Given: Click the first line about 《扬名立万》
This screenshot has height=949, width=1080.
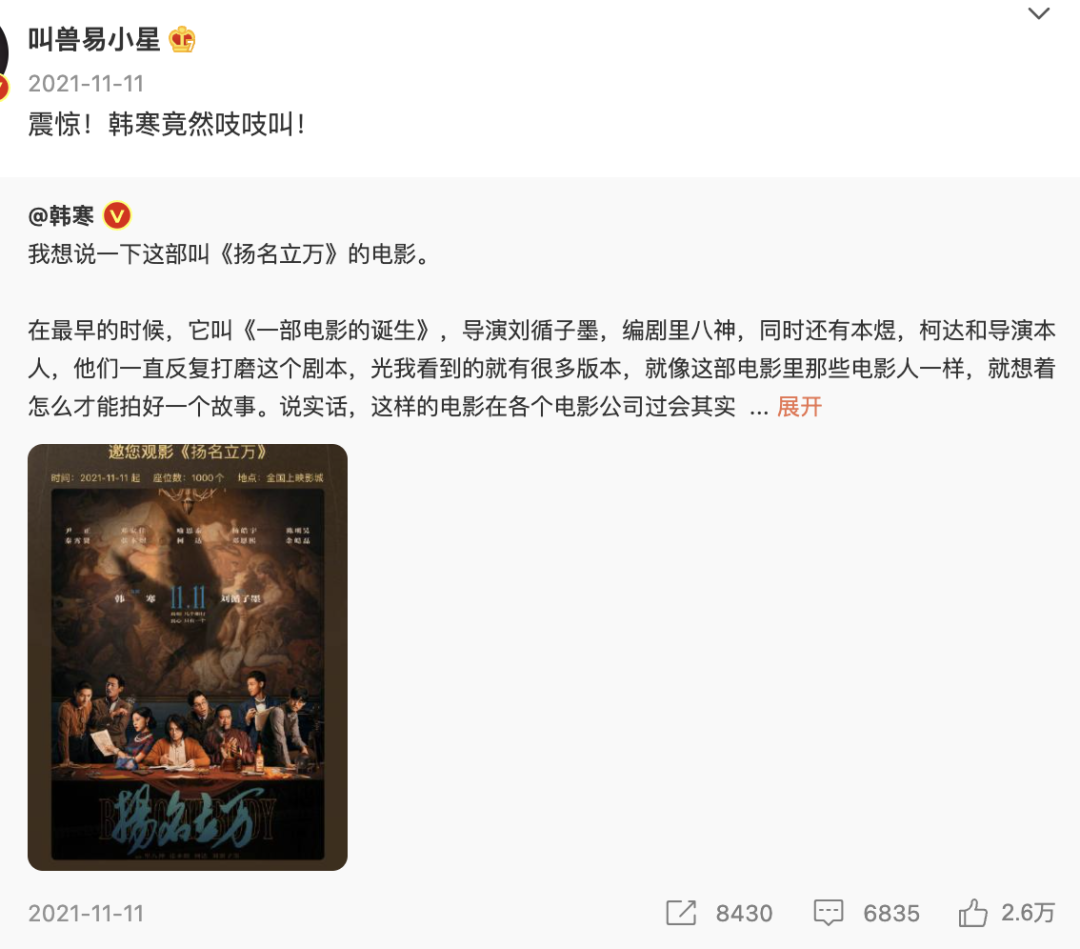Looking at the screenshot, I should click(229, 254).
